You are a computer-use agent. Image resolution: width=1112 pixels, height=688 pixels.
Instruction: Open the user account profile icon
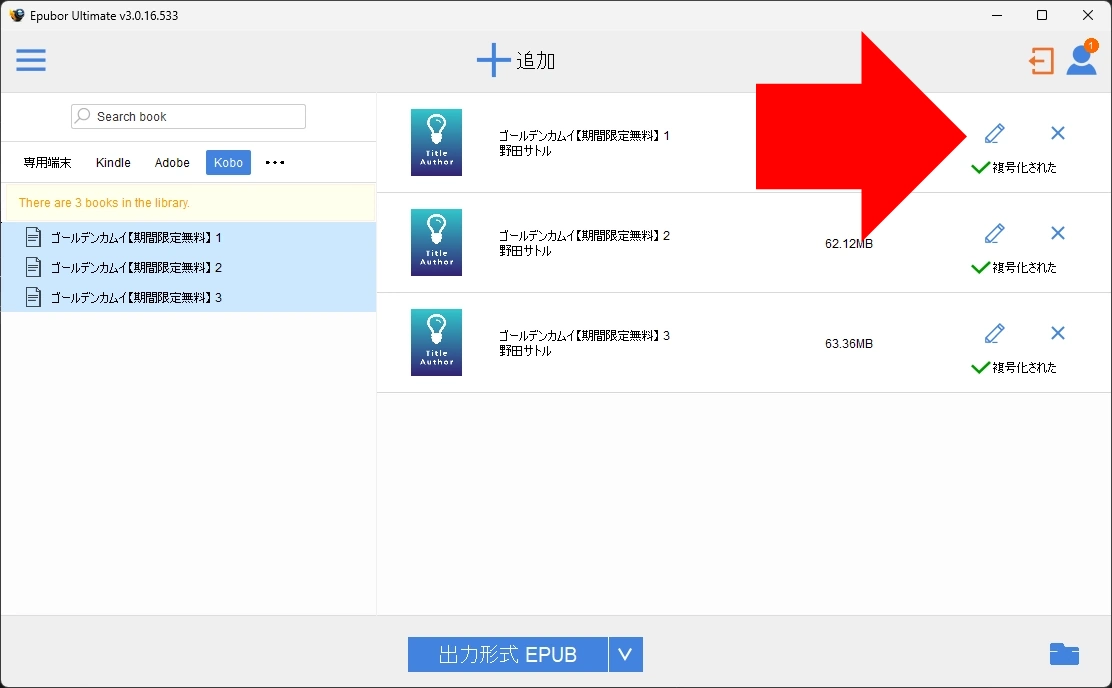tap(1081, 60)
